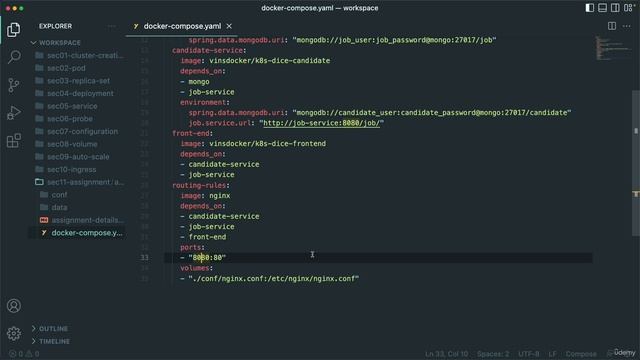Viewport: 640px width, 360px height.
Task: Click UTF-8 encoding in status bar
Action: [x=529, y=354]
